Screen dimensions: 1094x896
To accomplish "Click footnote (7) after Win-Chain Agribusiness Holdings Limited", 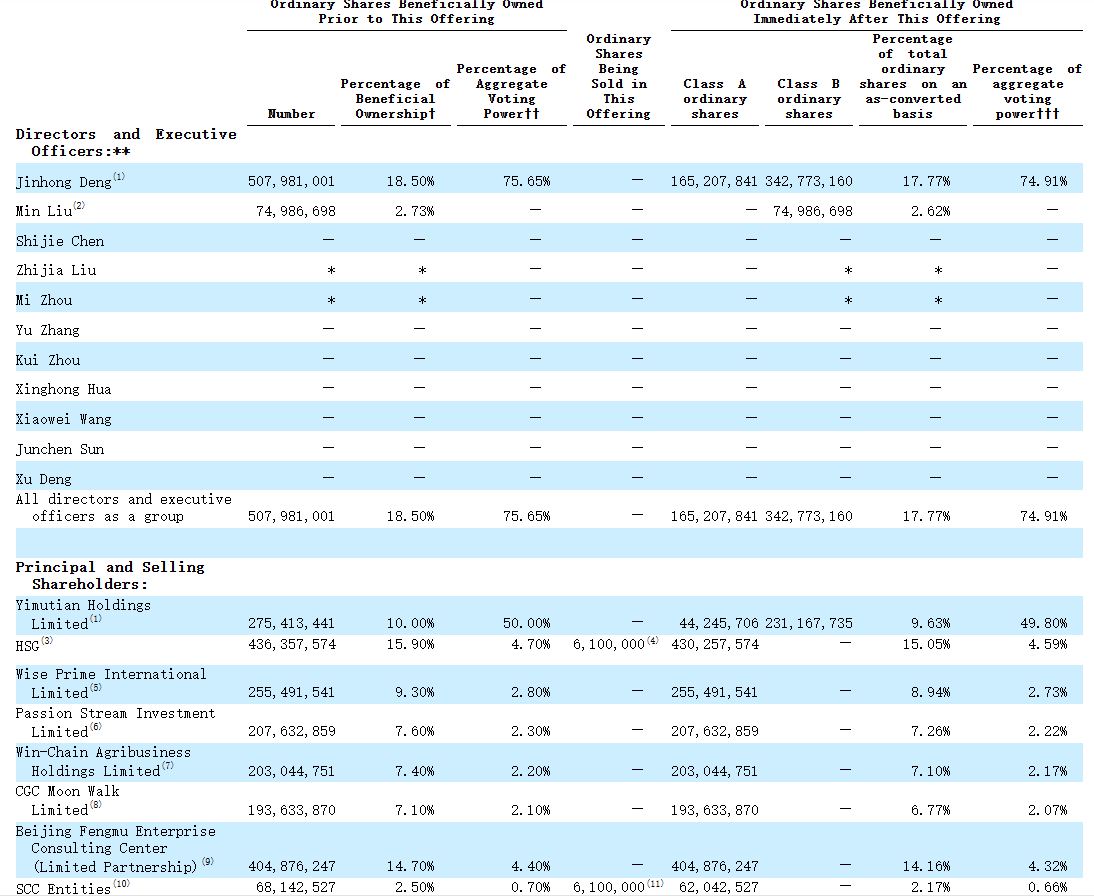I will [x=167, y=766].
